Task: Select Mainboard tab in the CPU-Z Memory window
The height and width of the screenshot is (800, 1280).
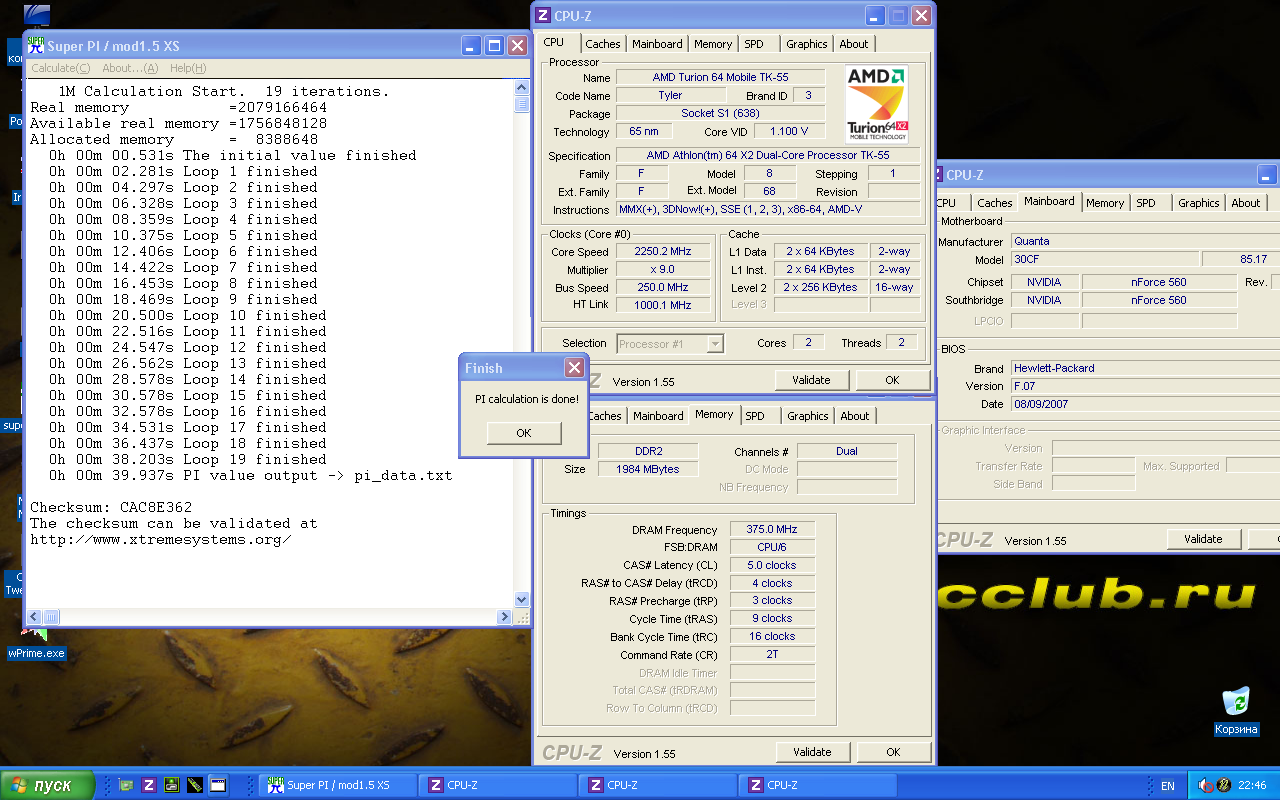Action: tap(658, 416)
